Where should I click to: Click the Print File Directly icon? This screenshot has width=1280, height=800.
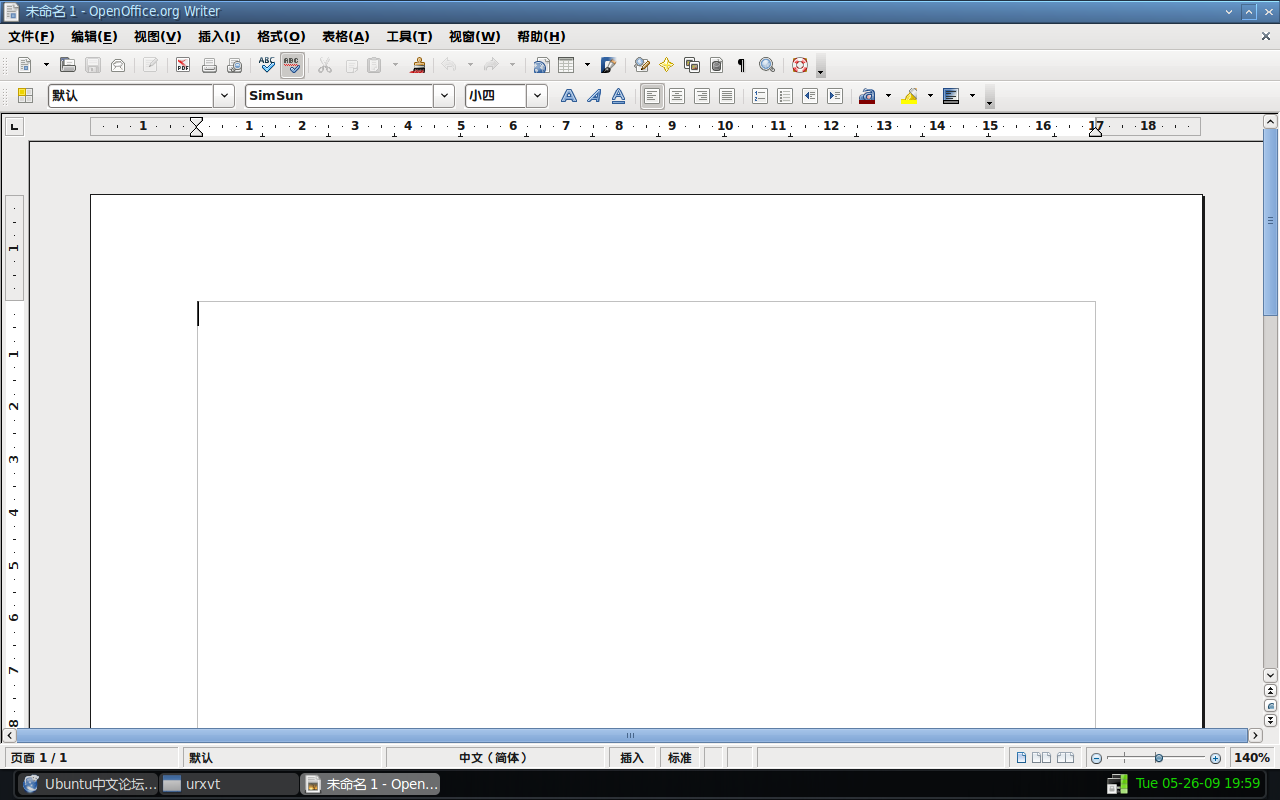(209, 65)
